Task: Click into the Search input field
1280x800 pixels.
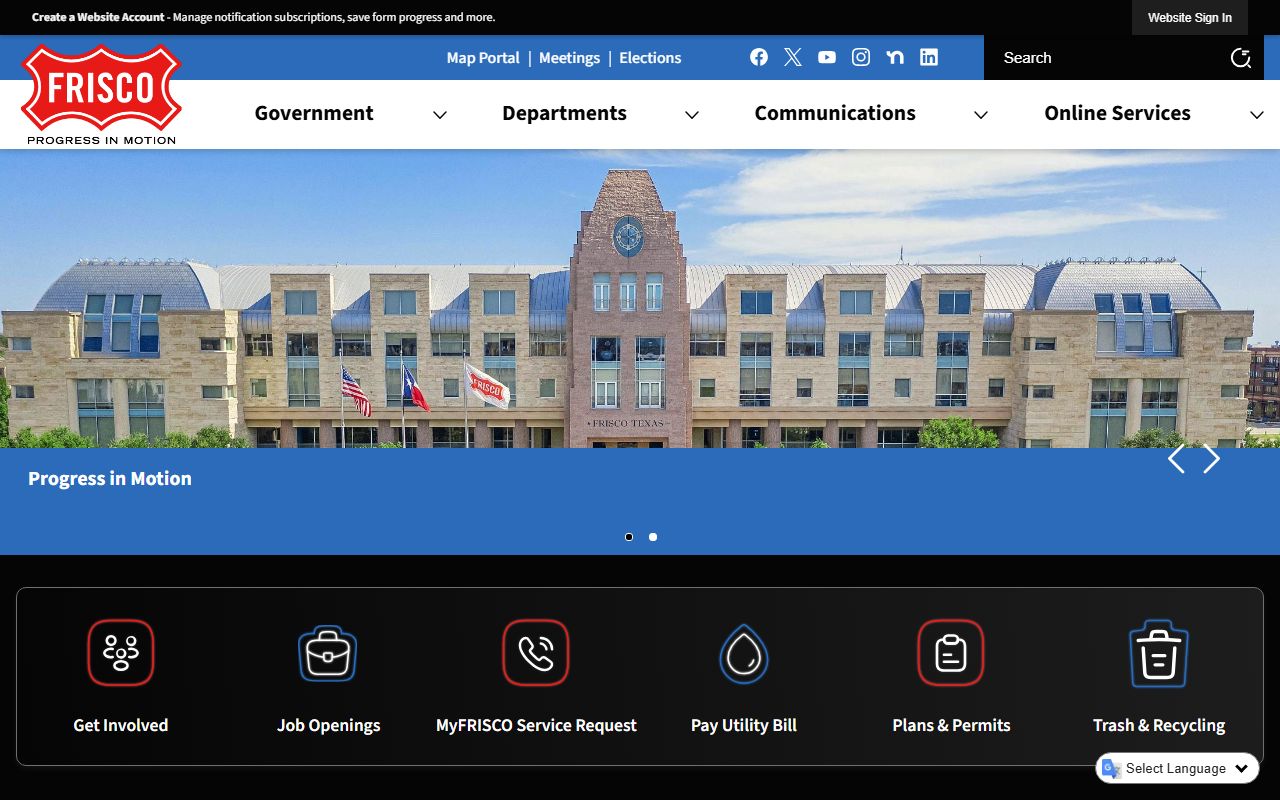Action: point(1100,58)
